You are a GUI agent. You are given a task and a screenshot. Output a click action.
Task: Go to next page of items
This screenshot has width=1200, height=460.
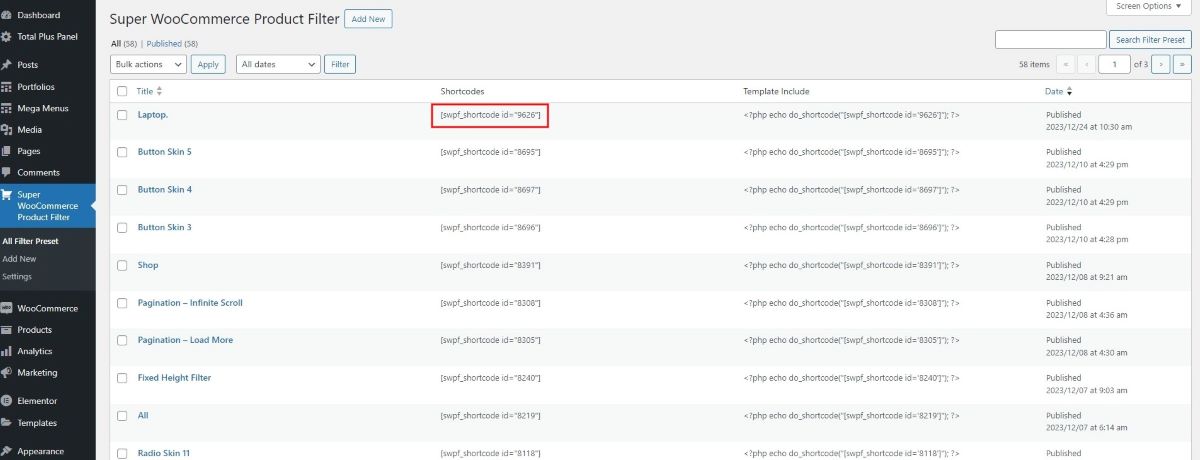point(1160,64)
